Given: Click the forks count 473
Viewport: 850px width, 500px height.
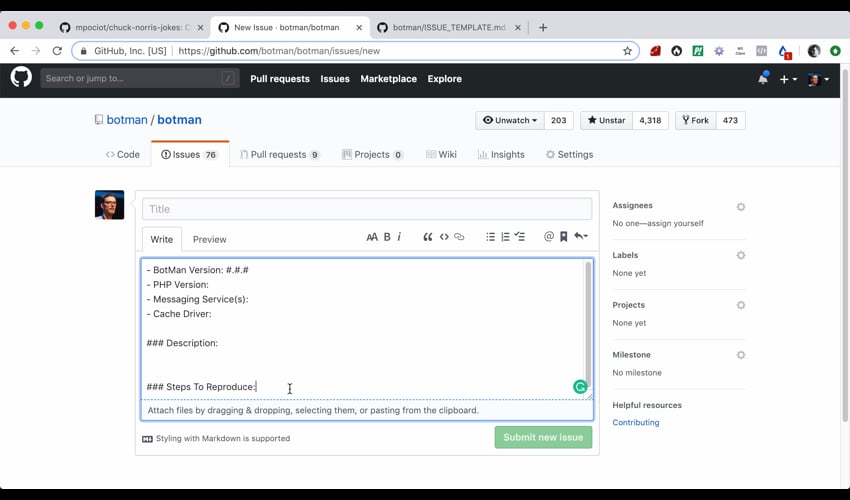Looking at the screenshot, I should [x=730, y=120].
